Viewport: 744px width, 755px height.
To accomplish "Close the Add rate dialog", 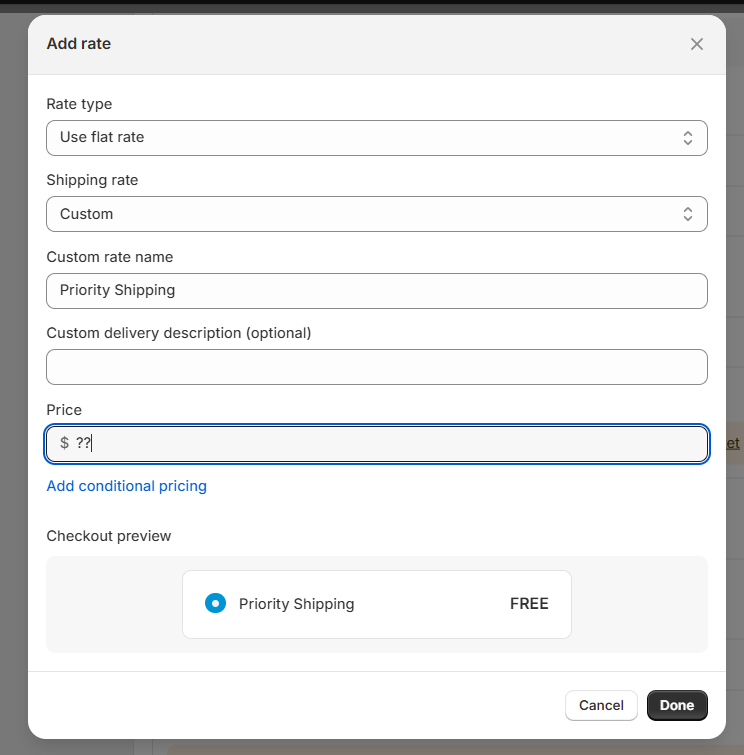I will click(x=696, y=44).
